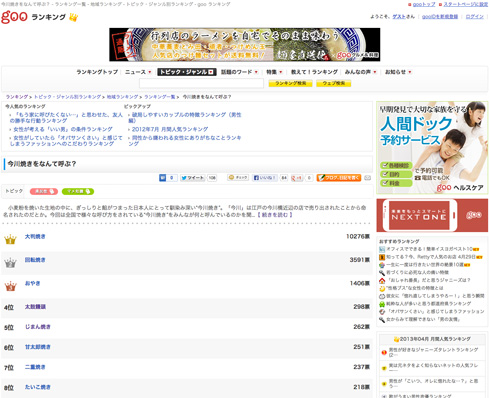Click the Hatena bookmark share icon
Viewport: 490px width, 398px height.
click(163, 178)
